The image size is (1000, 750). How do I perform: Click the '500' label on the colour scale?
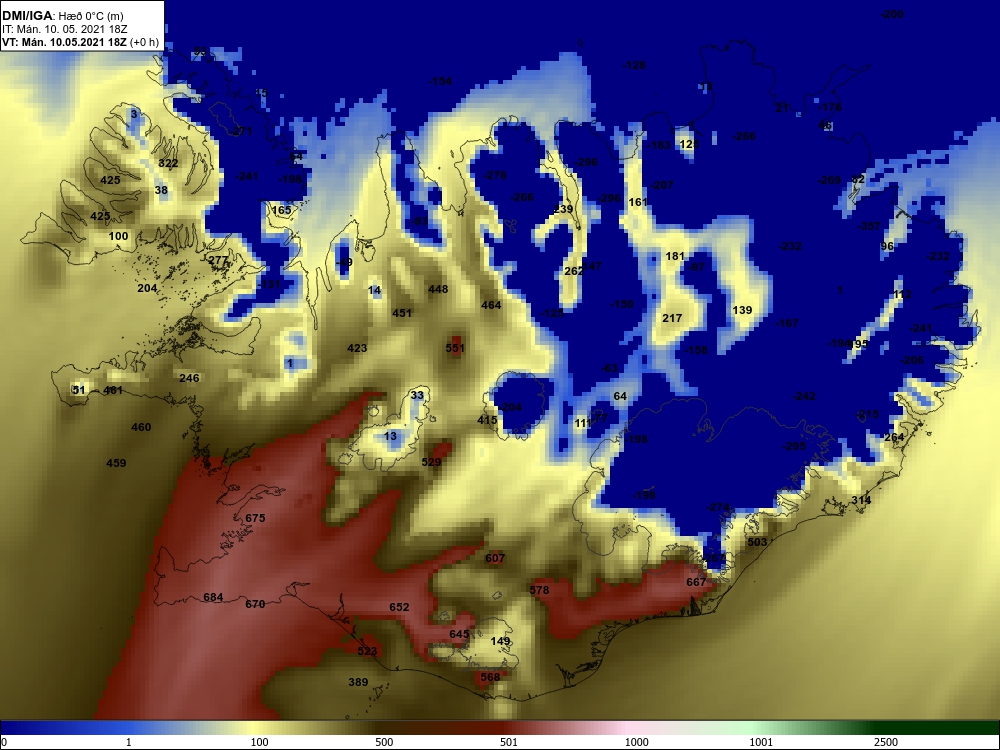click(384, 742)
